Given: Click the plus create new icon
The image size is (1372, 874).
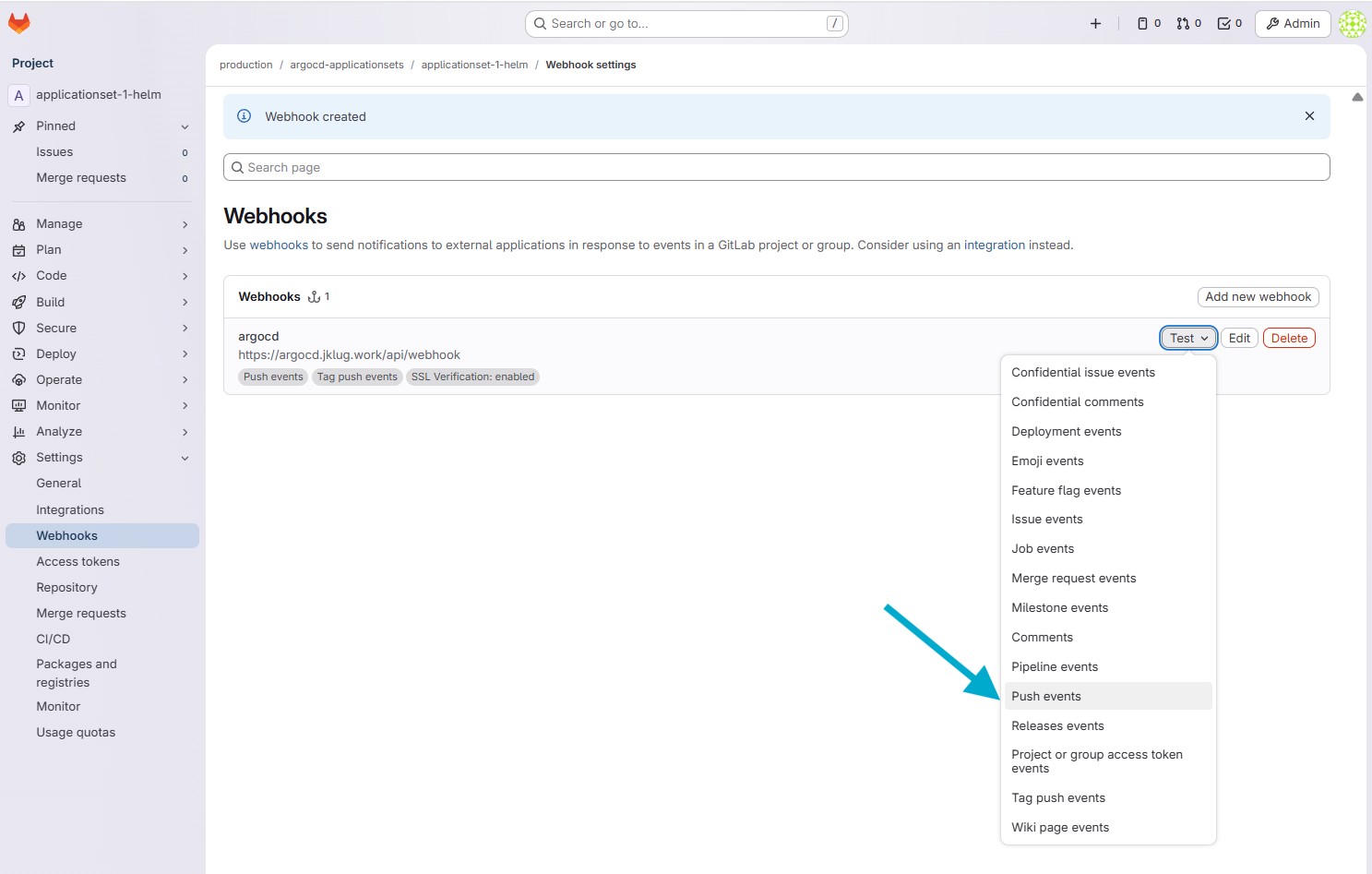Looking at the screenshot, I should point(1095,24).
